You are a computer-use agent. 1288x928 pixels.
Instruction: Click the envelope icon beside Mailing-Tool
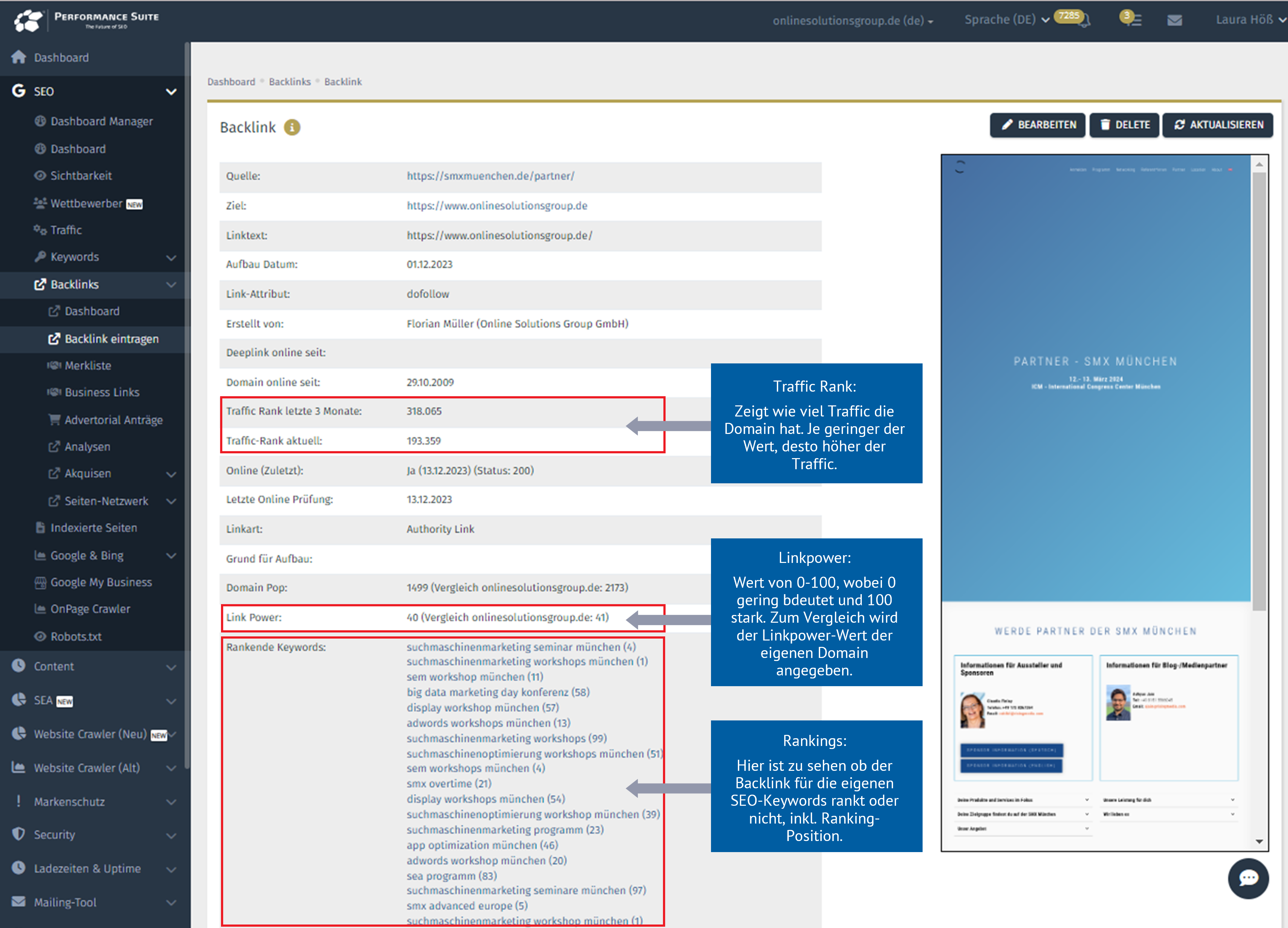point(19,901)
